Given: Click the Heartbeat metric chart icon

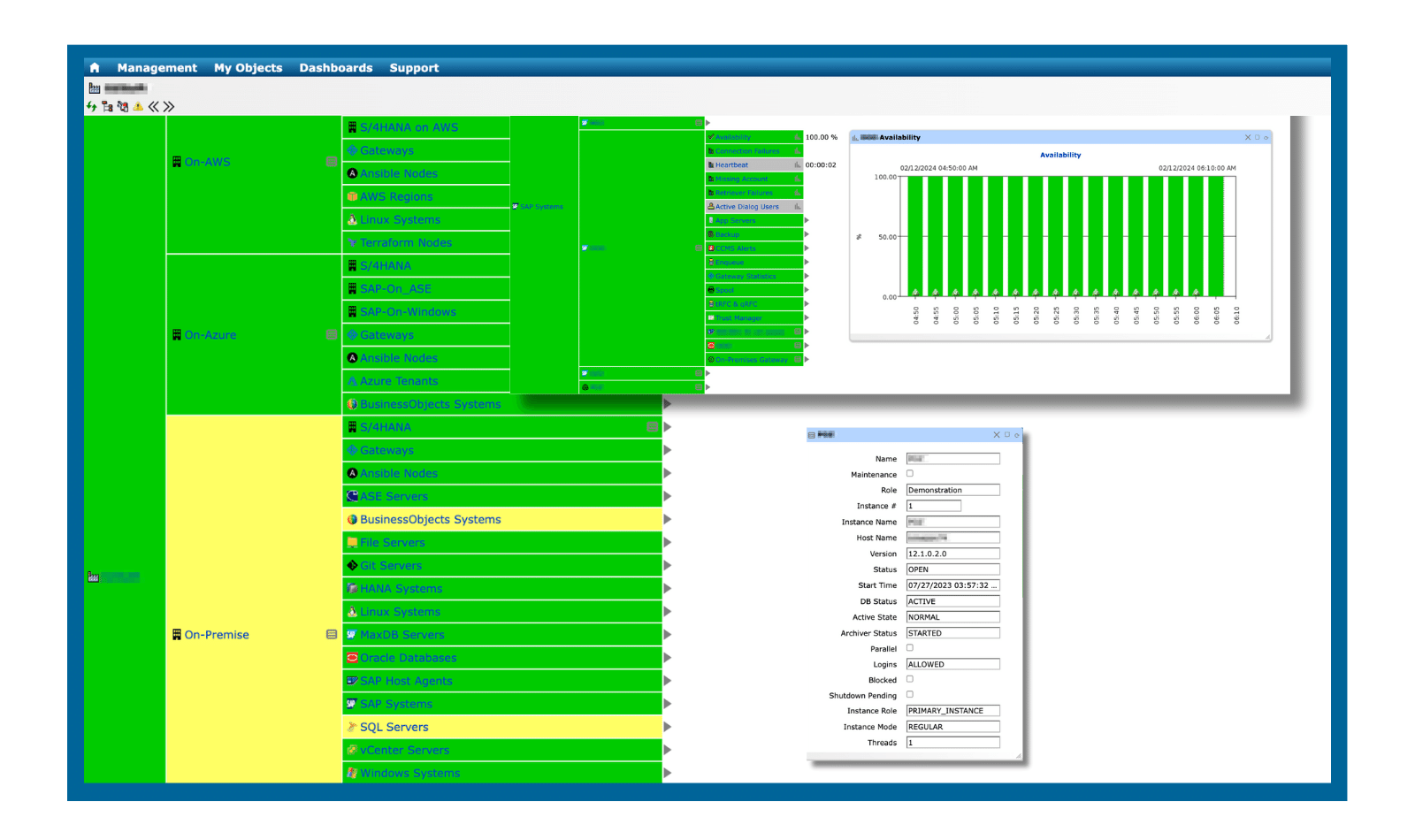Looking at the screenshot, I should tap(797, 164).
